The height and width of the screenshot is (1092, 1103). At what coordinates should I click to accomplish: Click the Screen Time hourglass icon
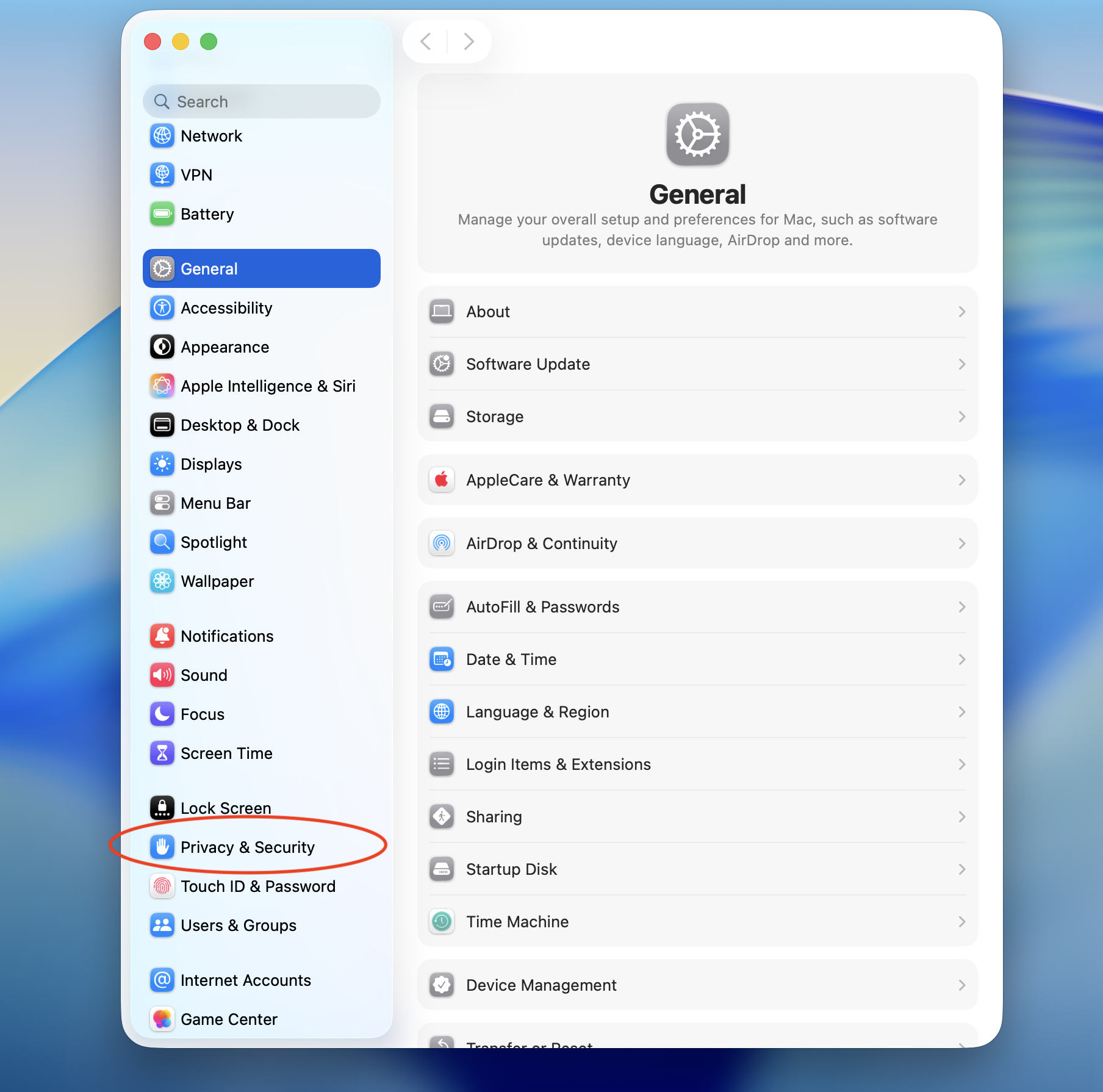point(162,753)
